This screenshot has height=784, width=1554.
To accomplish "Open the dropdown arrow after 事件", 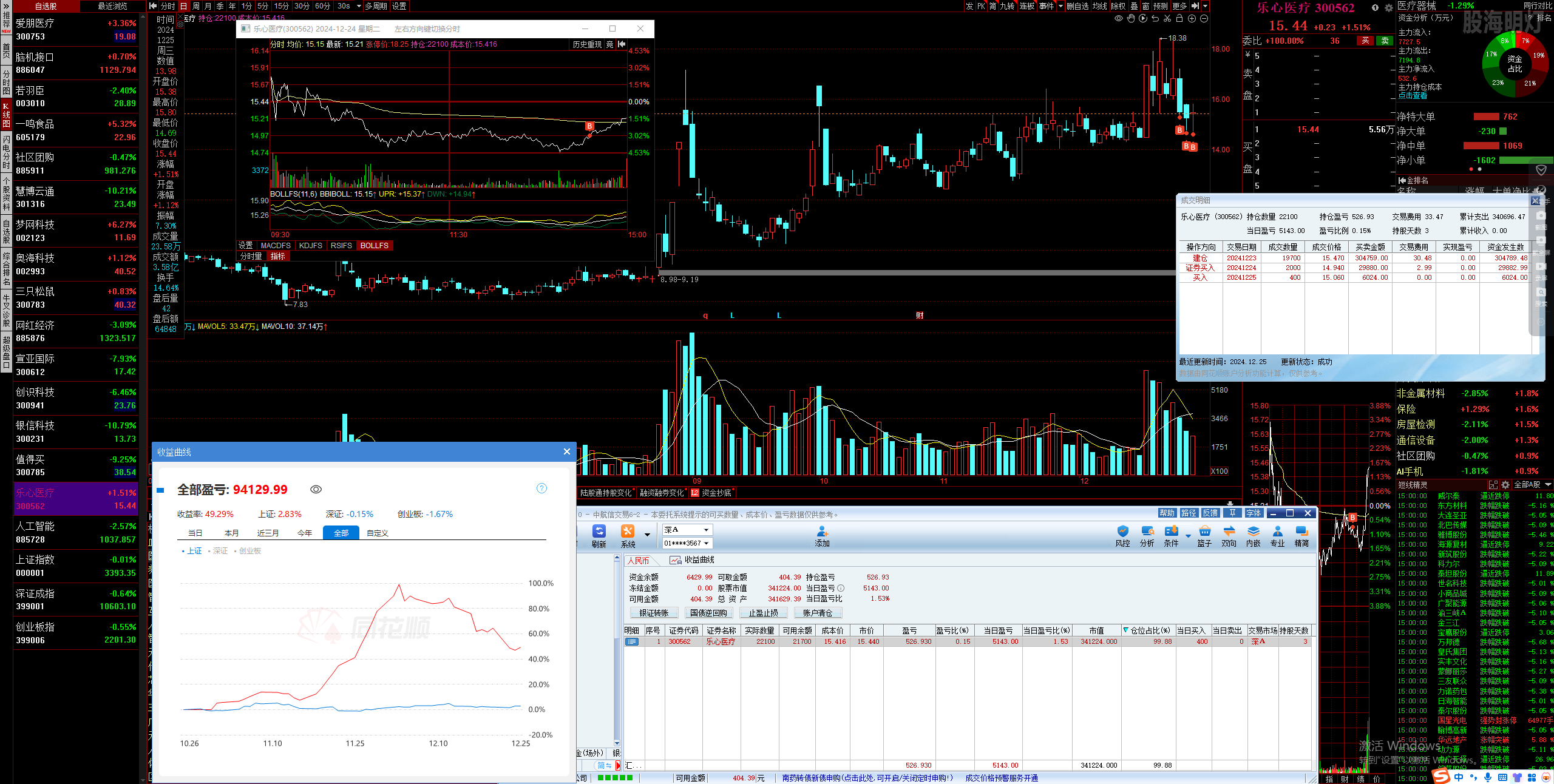I will 1060,6.
